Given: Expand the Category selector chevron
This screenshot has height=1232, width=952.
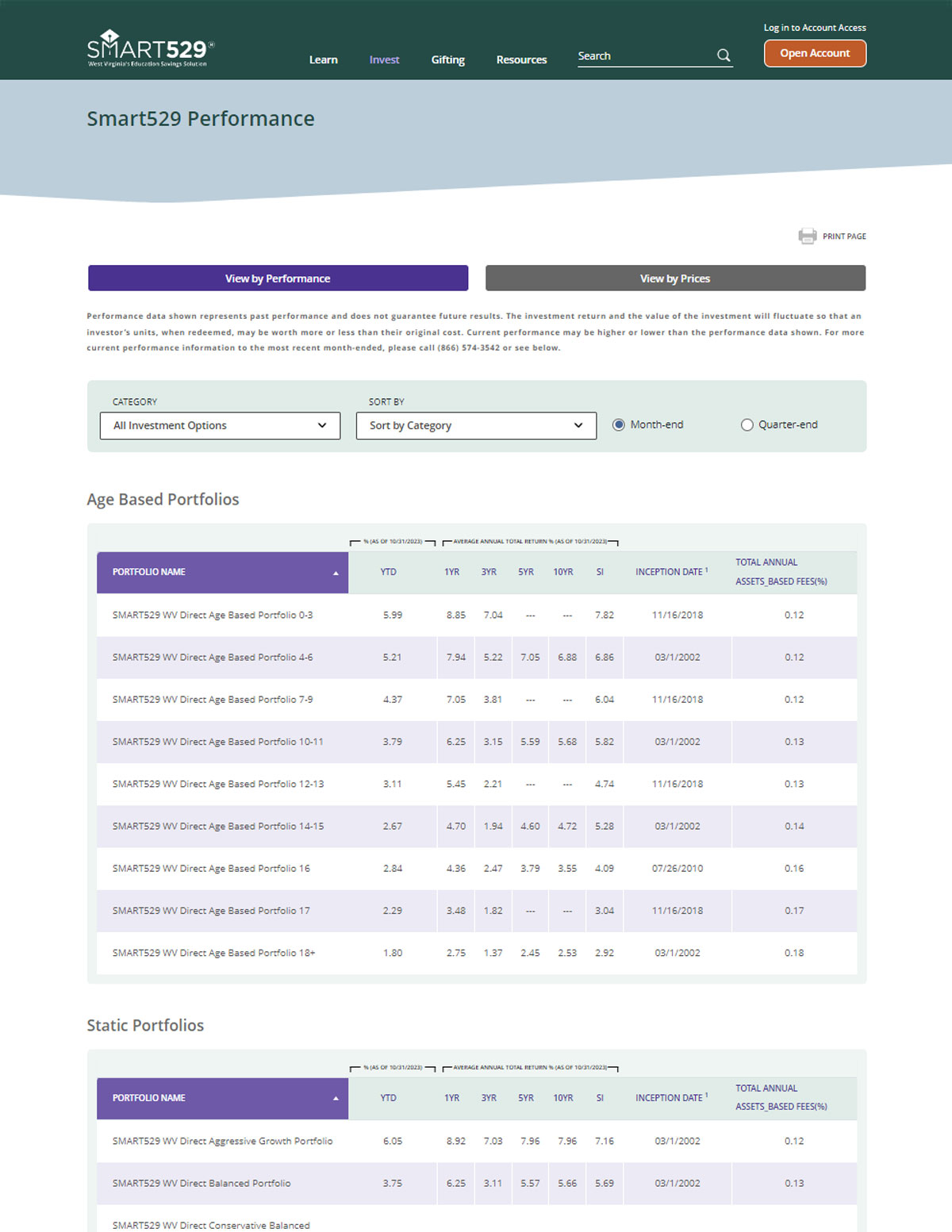Looking at the screenshot, I should (322, 425).
